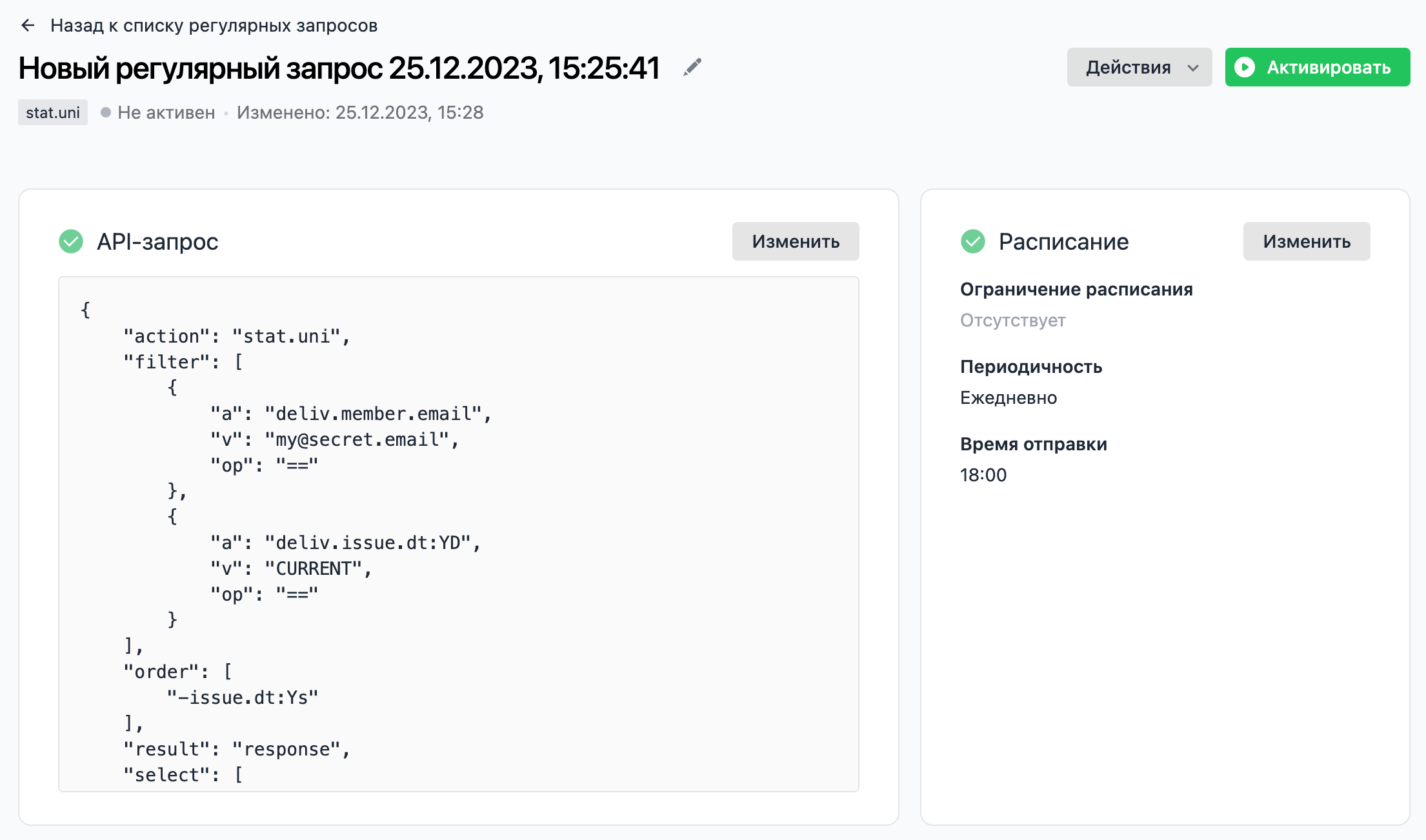Viewport: 1426px width, 840px height.
Task: Click the play icon inside Активировать
Action: point(1245,67)
